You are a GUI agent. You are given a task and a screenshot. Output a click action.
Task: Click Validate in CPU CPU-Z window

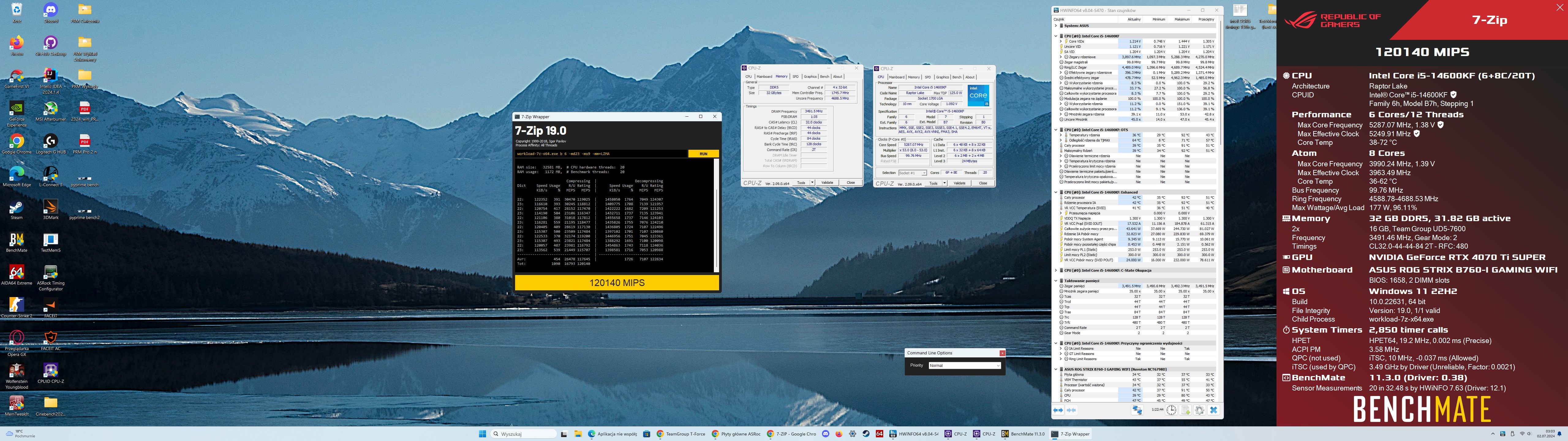[959, 183]
